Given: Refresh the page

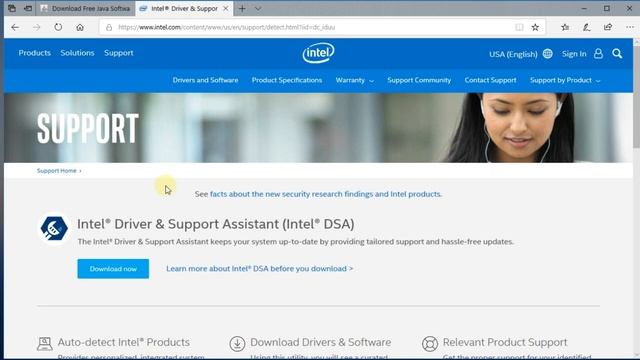Looking at the screenshot, I should (58, 27).
